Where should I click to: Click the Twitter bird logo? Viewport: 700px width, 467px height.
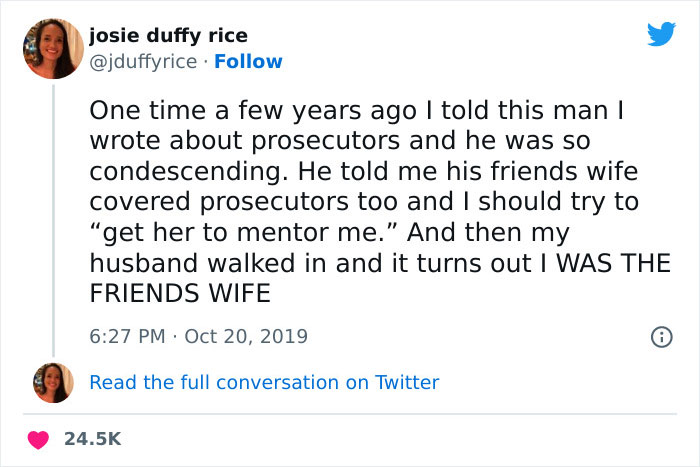(660, 34)
